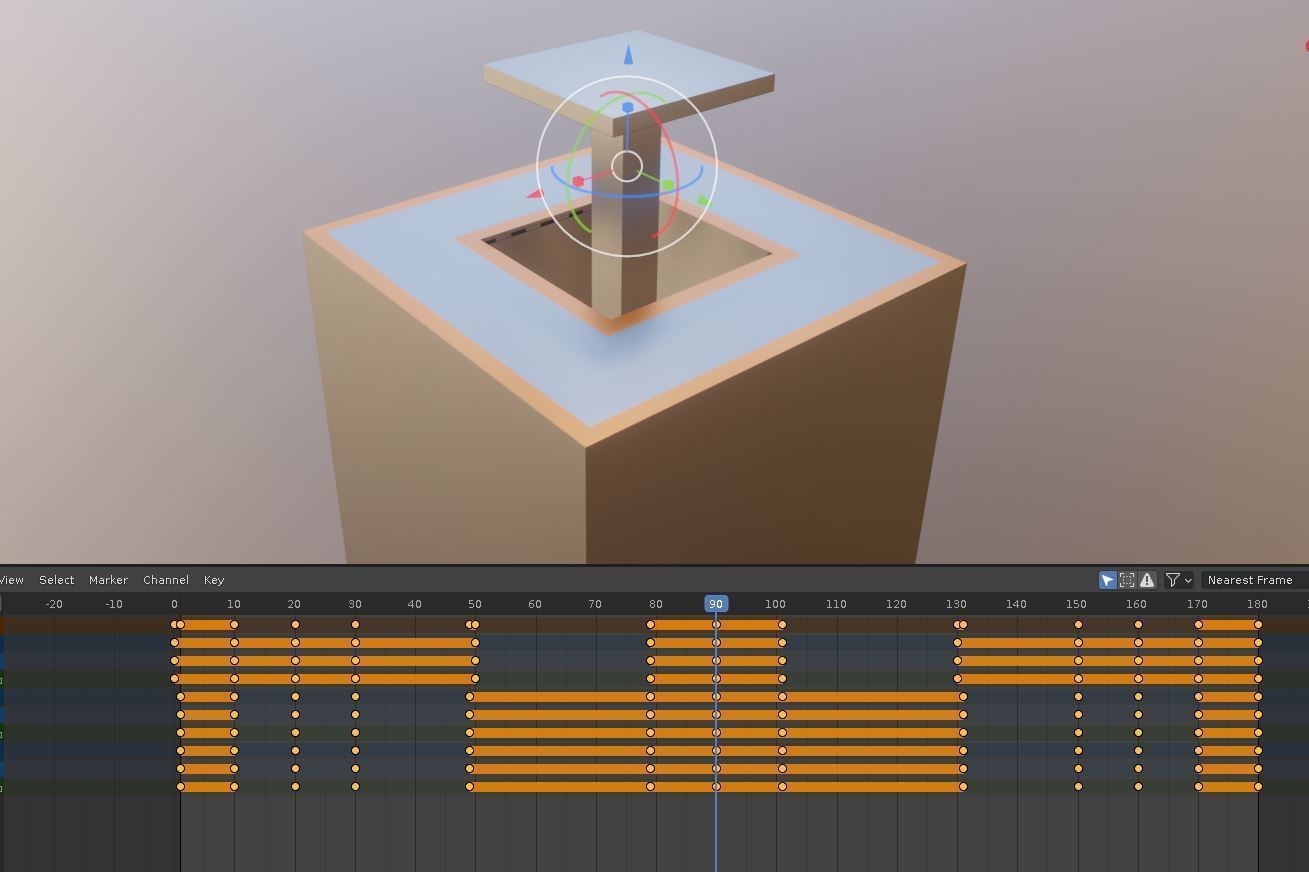Click the red X-axis scale cube handle

point(578,181)
